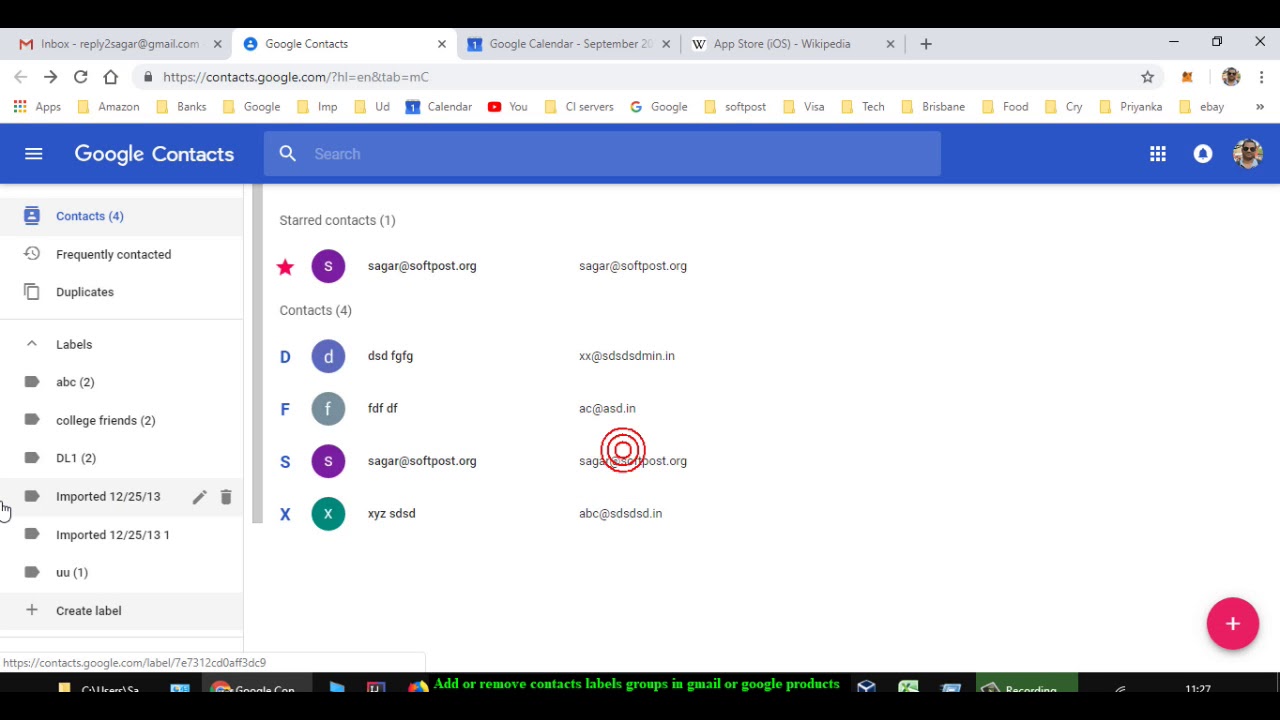Select Contacts (4) in sidebar
This screenshot has height=720, width=1280.
[121, 216]
